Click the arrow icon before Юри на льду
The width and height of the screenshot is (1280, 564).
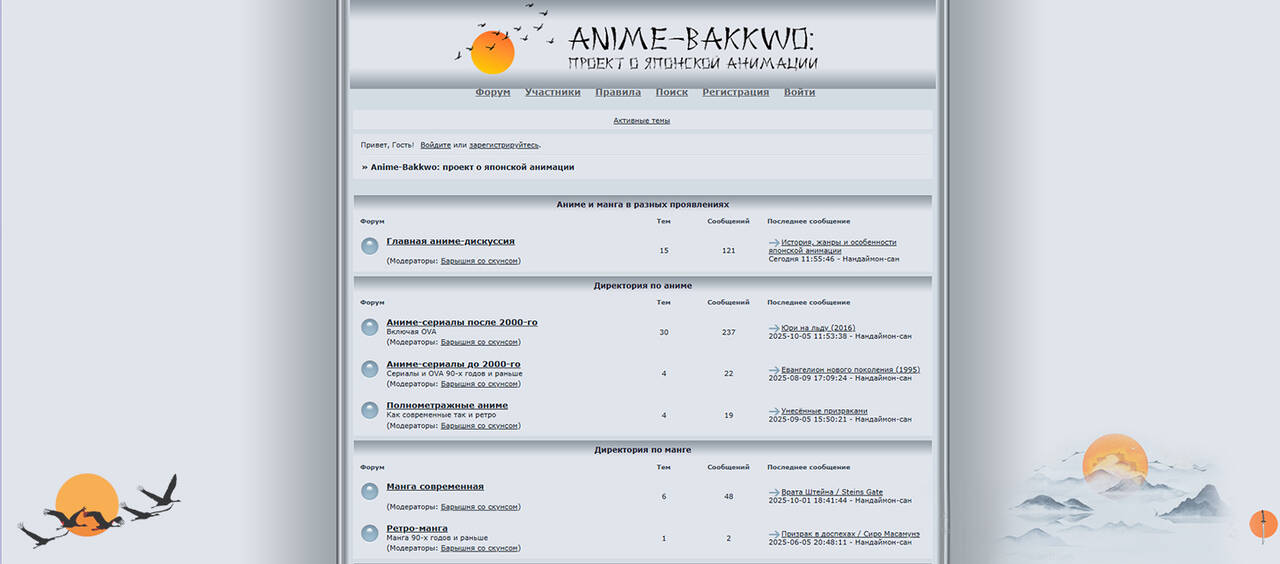[773, 328]
